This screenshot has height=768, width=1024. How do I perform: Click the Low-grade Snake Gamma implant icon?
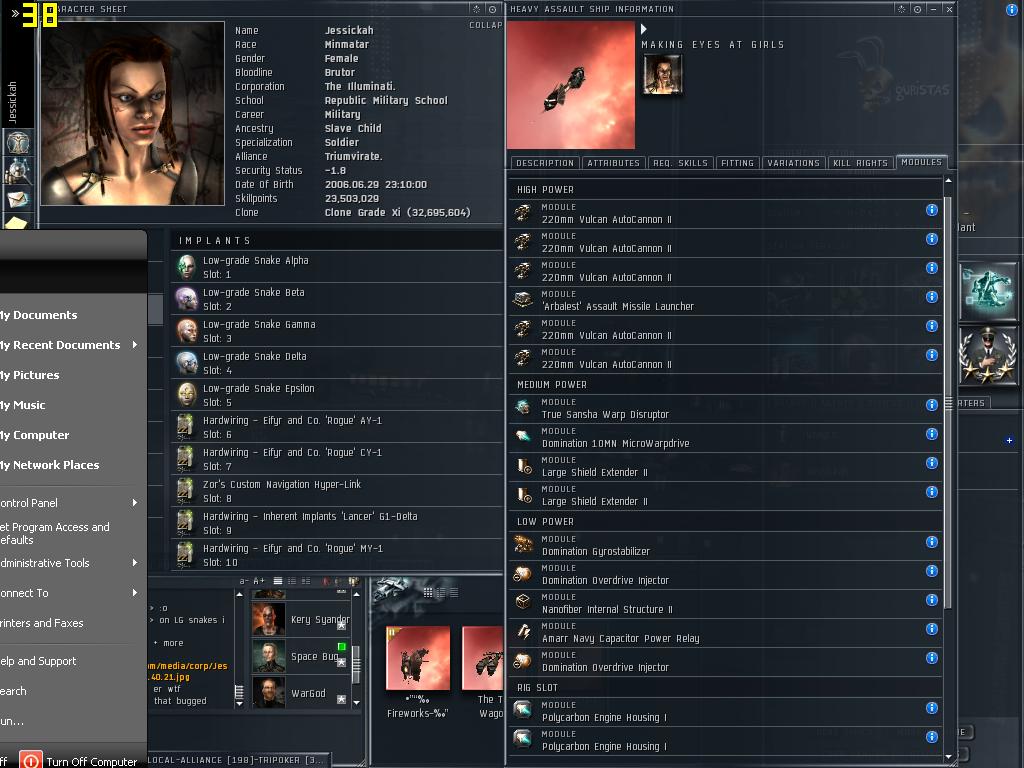187,330
